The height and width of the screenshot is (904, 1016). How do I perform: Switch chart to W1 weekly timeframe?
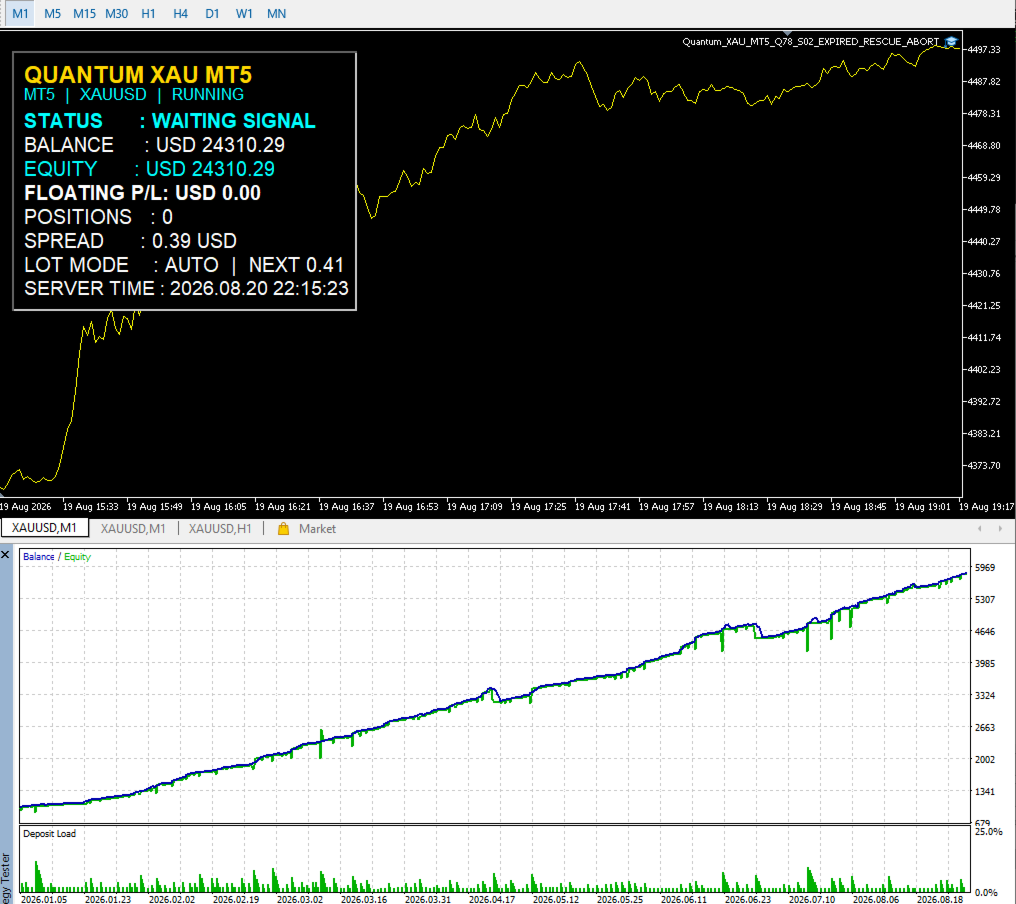244,14
